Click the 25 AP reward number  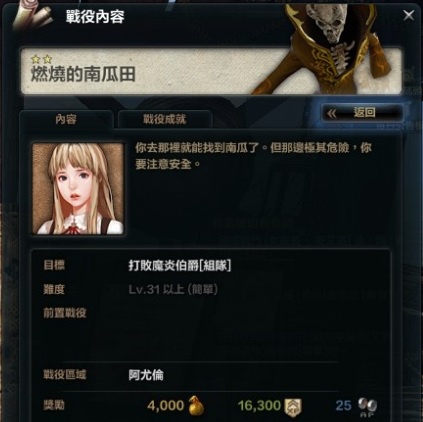pos(343,406)
